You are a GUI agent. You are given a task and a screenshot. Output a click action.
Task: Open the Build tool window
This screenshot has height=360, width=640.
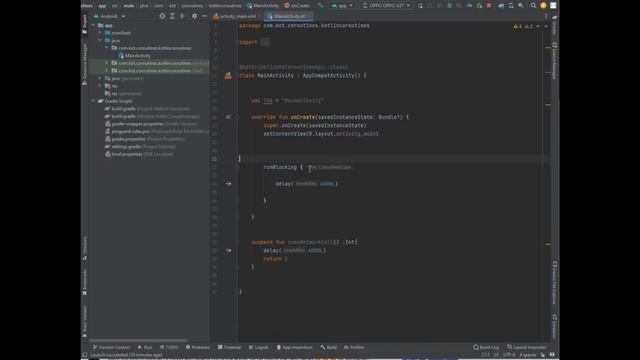point(329,347)
